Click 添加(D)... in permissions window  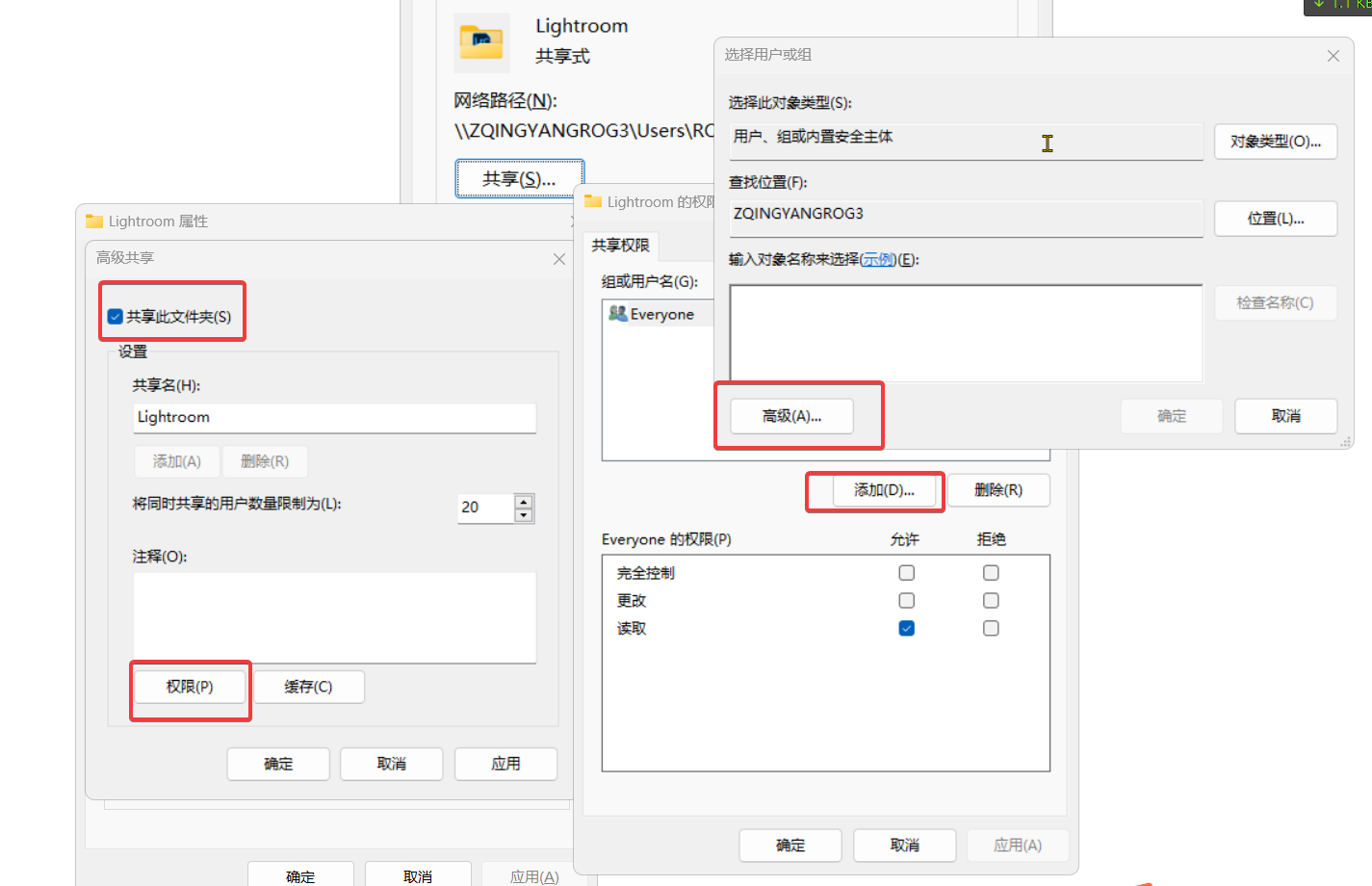coord(885,490)
